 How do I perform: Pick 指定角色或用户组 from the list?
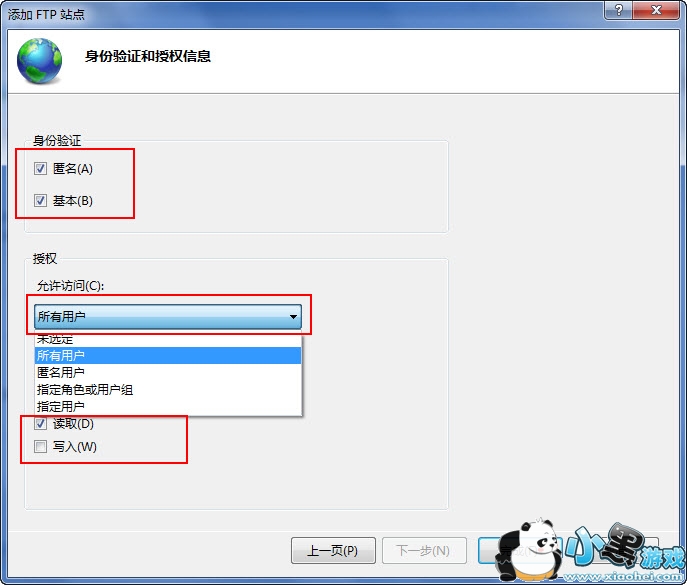pyautogui.click(x=168, y=390)
